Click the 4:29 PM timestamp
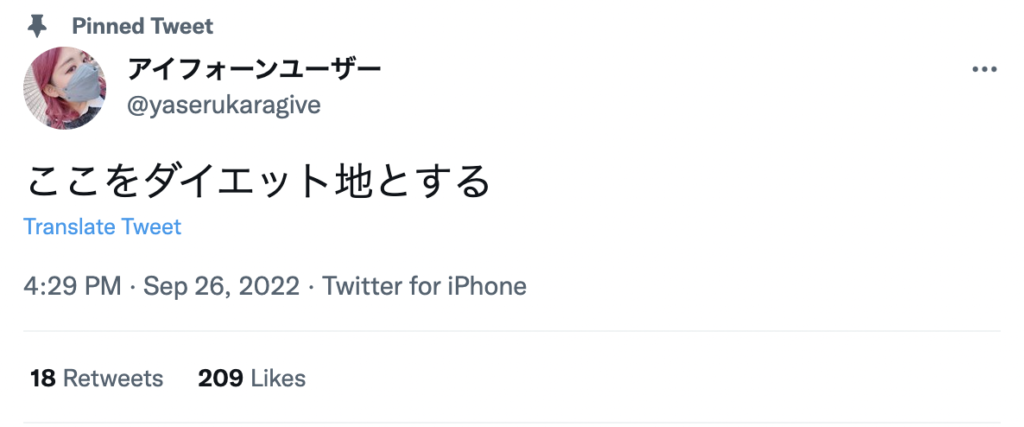This screenshot has height=427, width=1024. (x=72, y=287)
